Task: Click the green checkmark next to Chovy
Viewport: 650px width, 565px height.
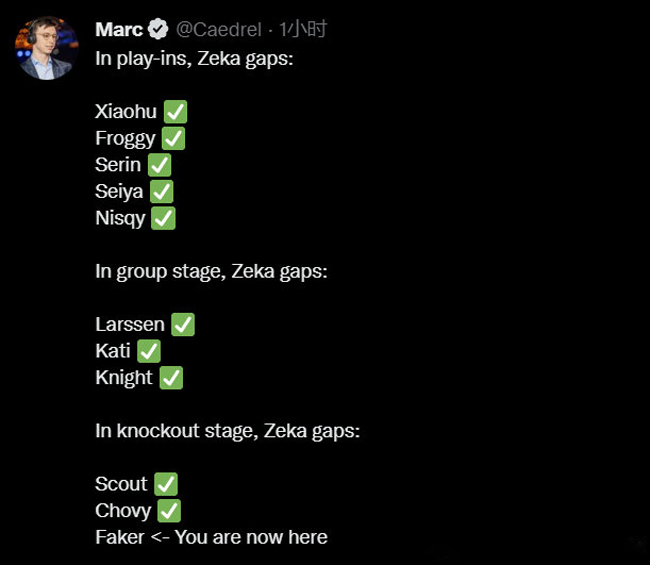Action: (169, 511)
